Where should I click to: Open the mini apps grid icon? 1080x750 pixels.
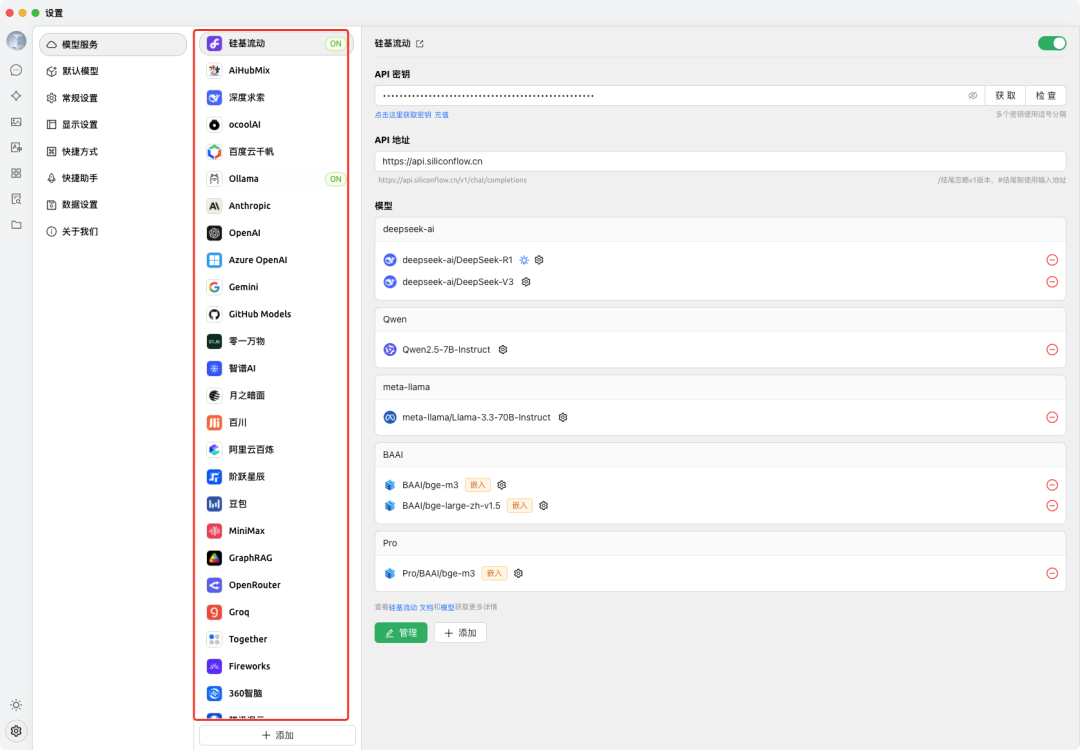(16, 174)
